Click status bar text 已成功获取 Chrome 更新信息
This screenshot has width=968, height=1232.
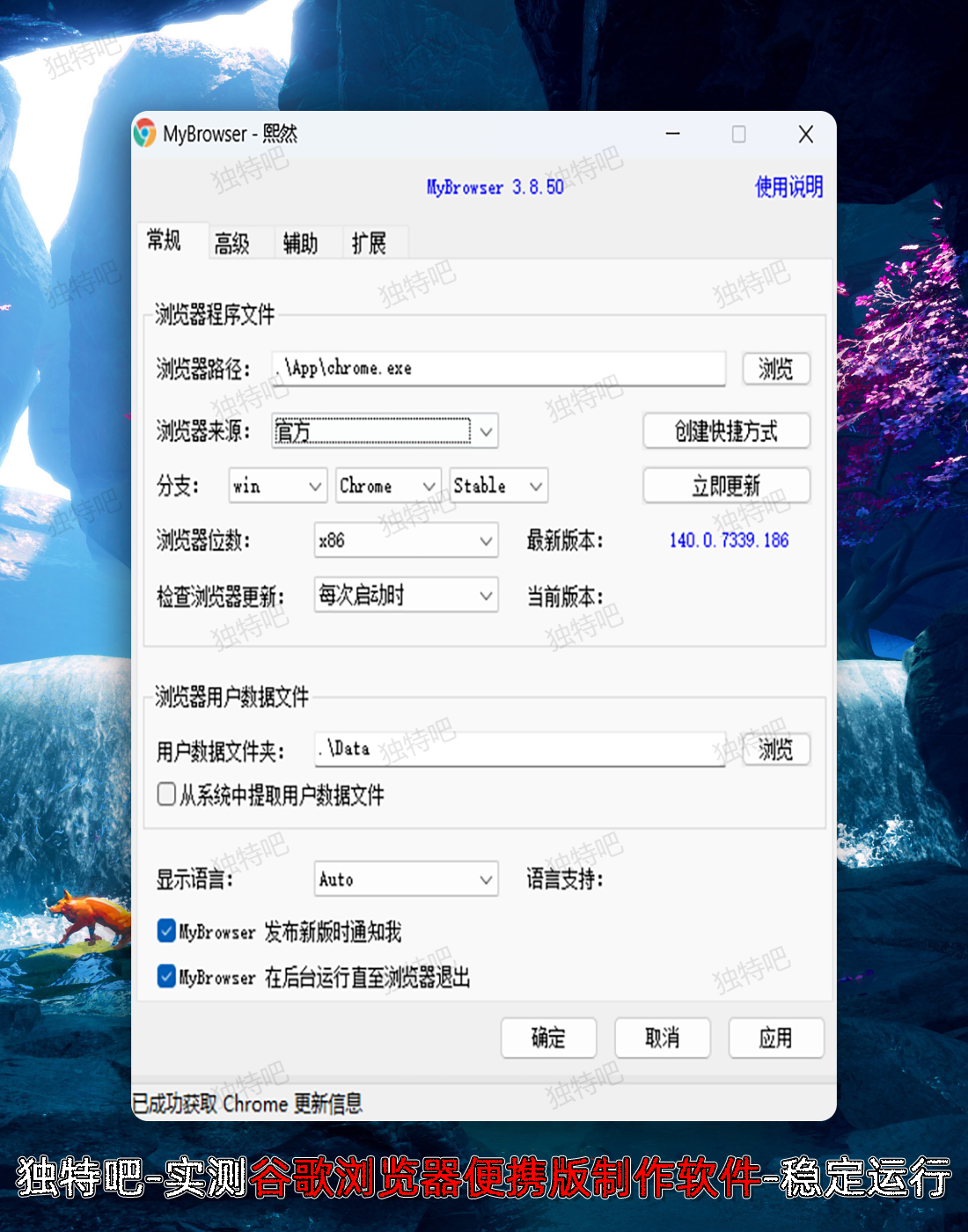tap(247, 1104)
